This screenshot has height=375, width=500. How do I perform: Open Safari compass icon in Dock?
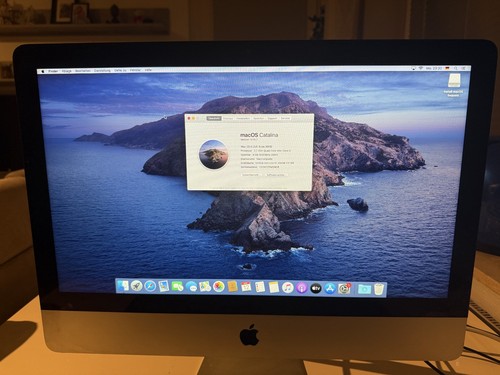[150, 286]
